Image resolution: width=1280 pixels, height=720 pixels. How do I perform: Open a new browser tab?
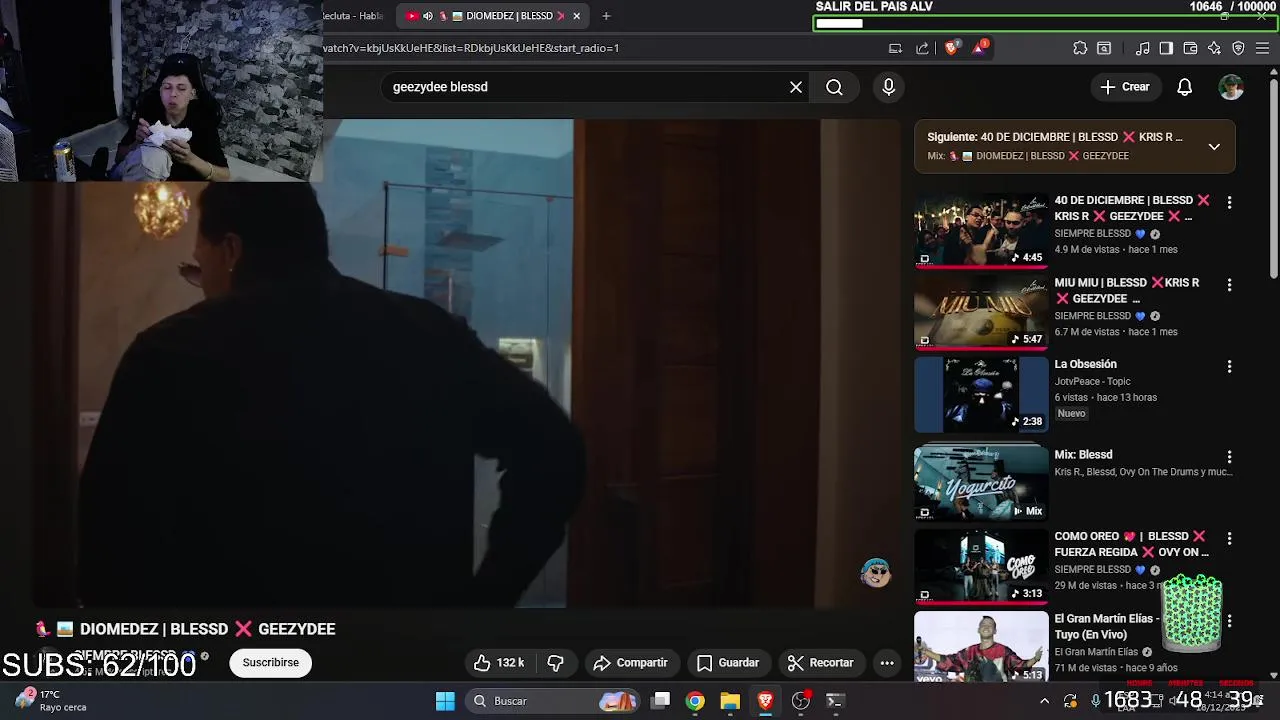pos(606,16)
